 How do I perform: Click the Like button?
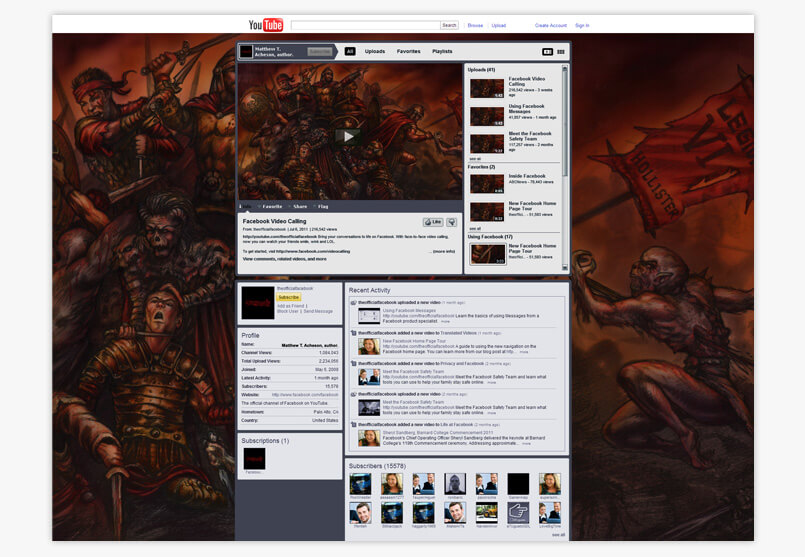pyautogui.click(x=433, y=222)
